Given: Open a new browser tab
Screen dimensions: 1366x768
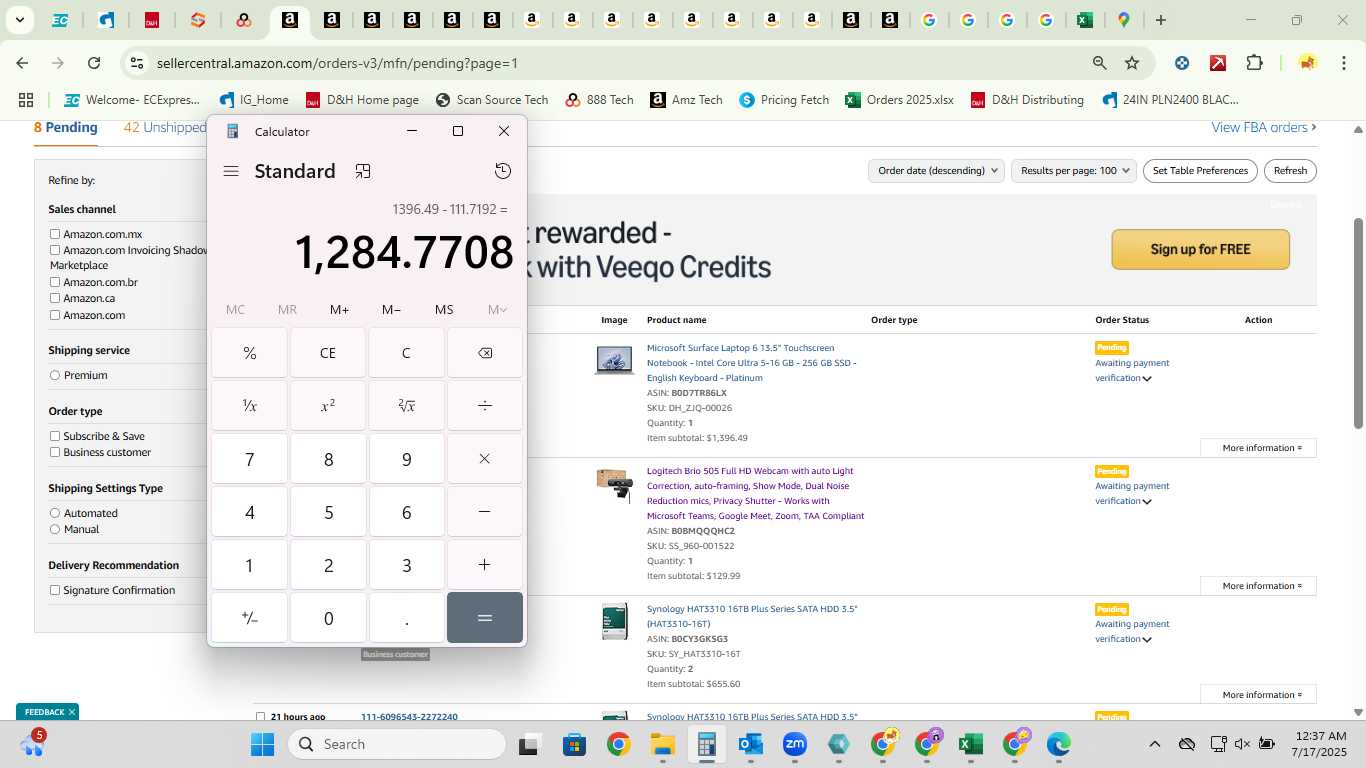Looking at the screenshot, I should coord(1161,20).
